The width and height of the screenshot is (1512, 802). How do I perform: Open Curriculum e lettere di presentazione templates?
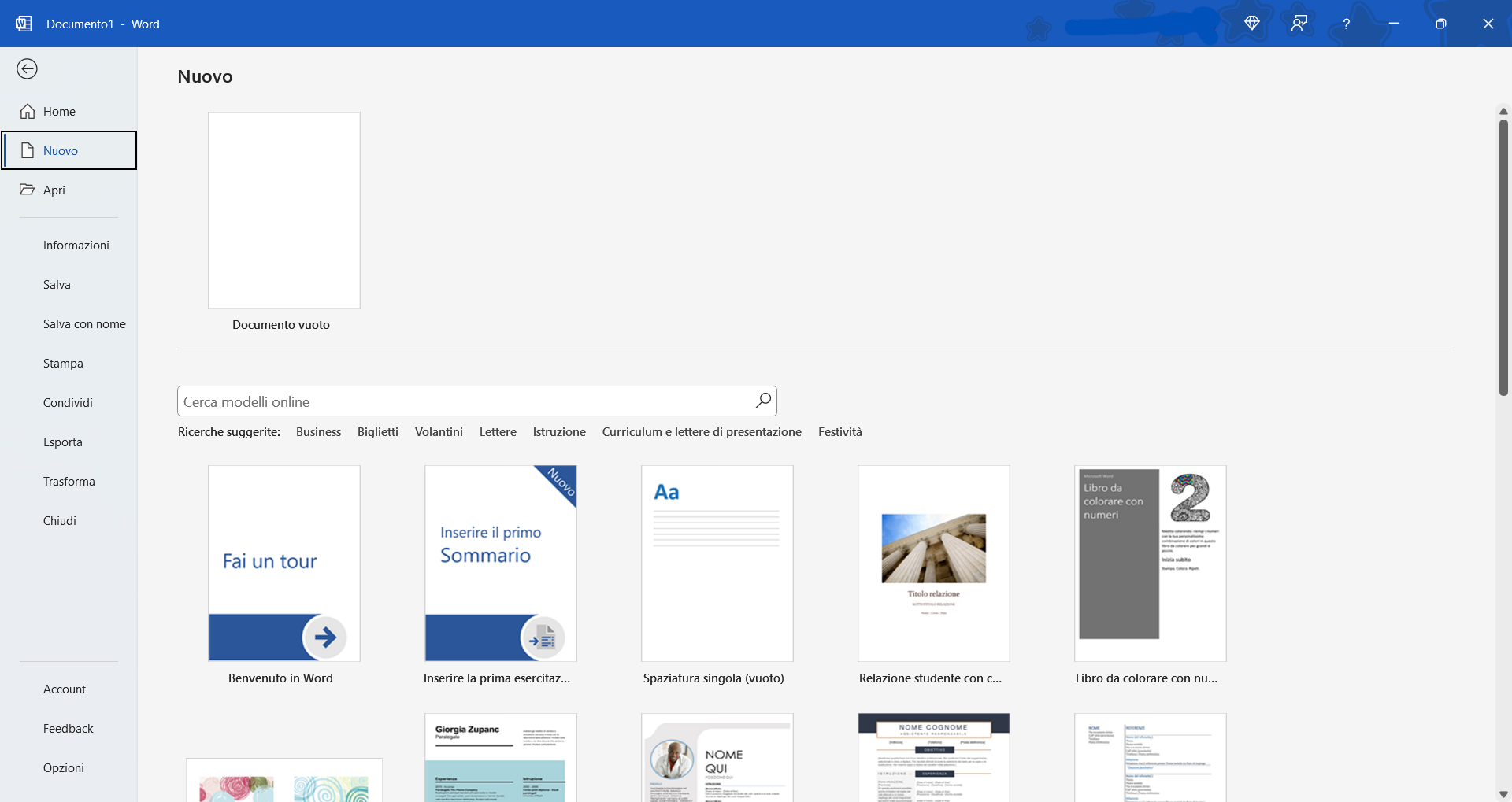[701, 431]
